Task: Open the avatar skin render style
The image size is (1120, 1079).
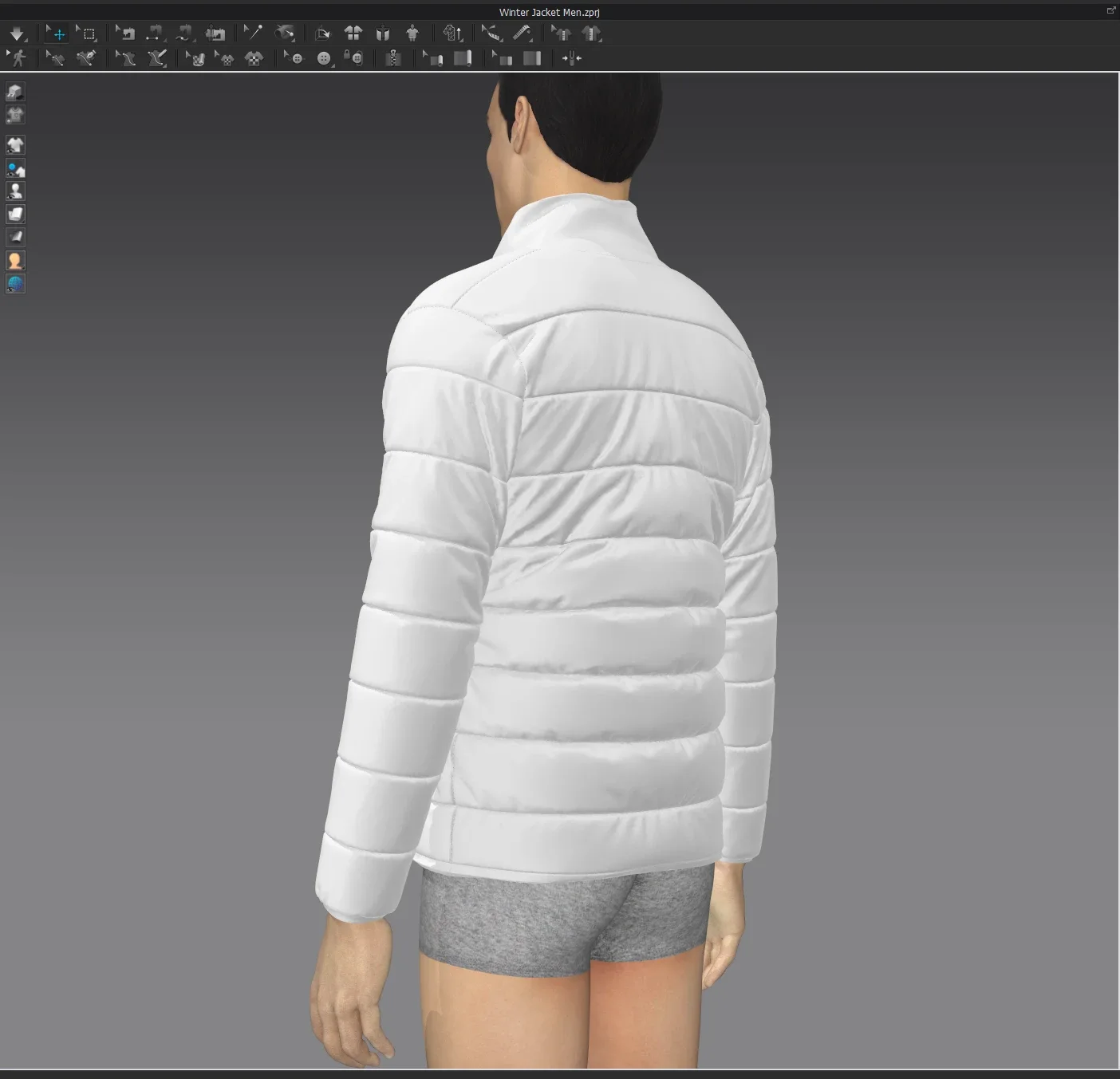Action: tap(15, 260)
